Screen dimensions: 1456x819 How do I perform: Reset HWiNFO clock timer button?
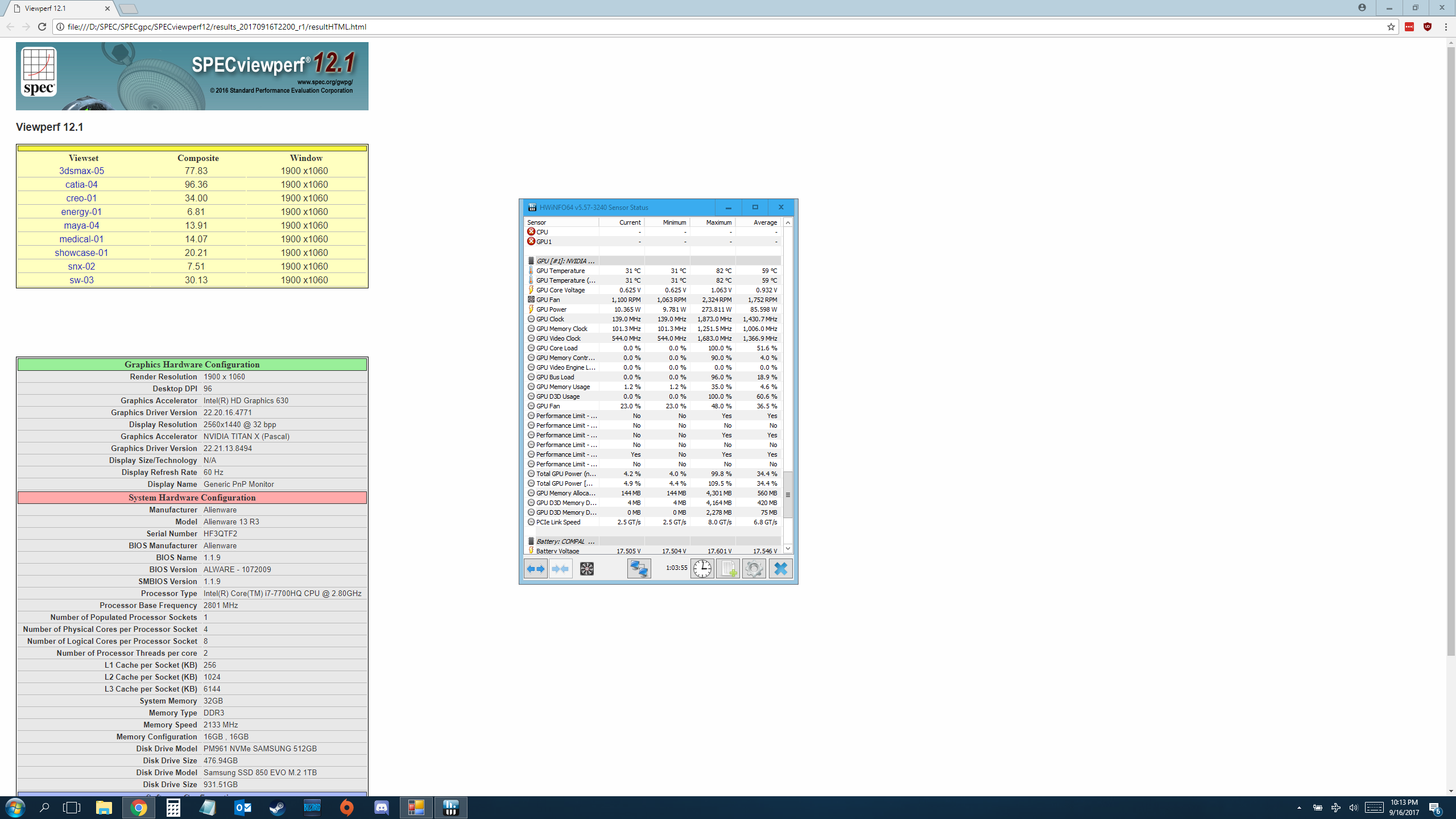pos(702,568)
